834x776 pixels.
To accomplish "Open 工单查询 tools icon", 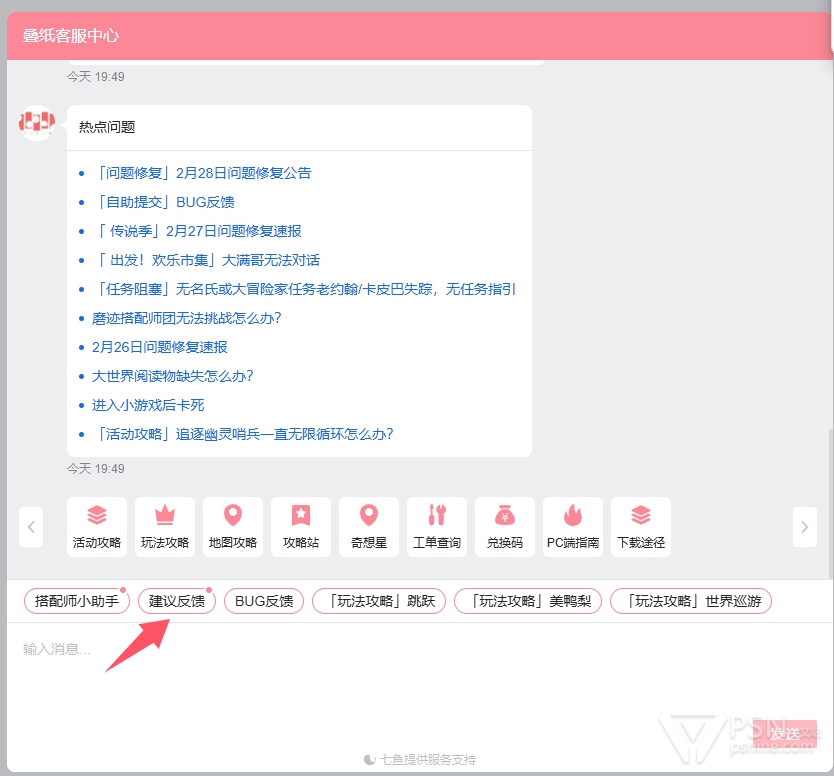I will click(437, 516).
